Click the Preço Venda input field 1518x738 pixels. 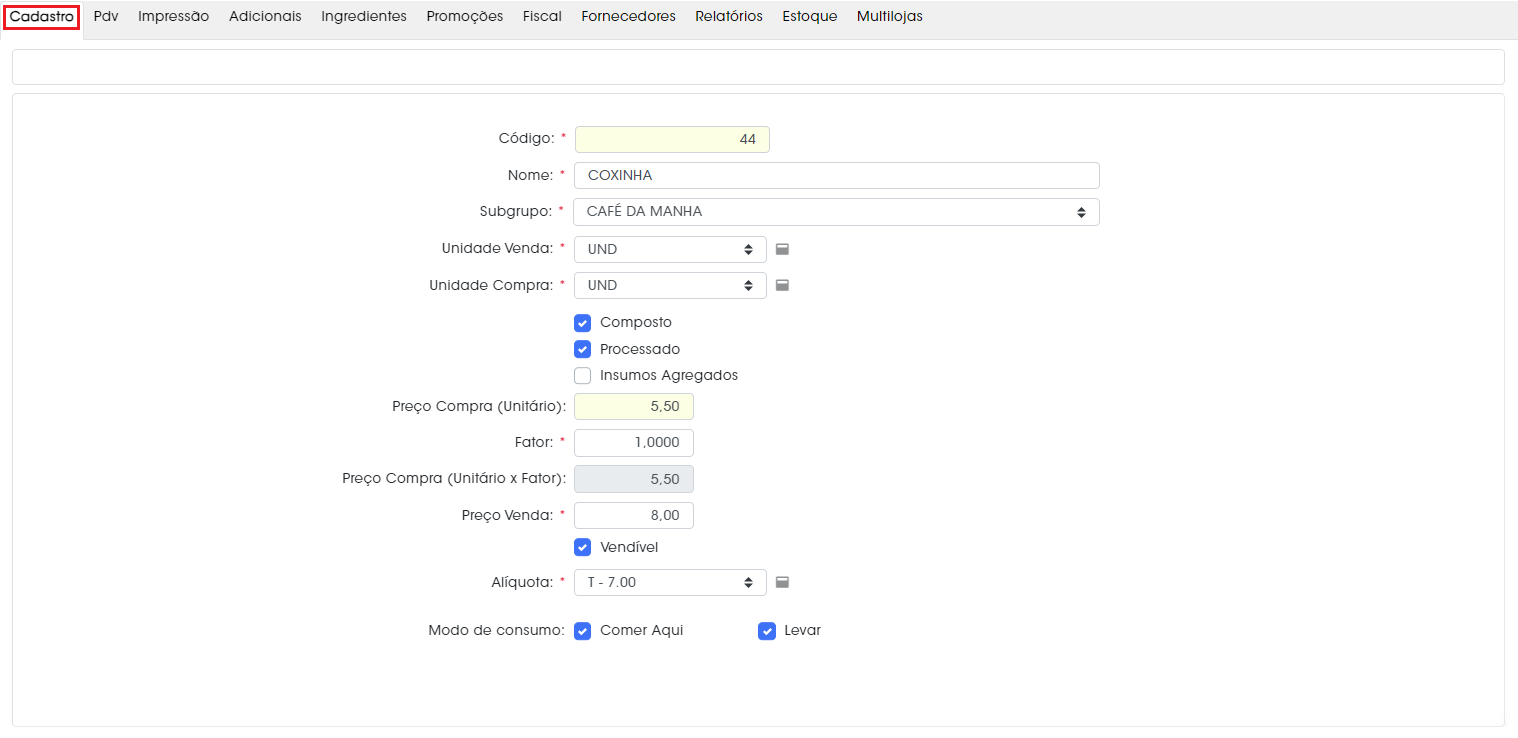(x=634, y=515)
